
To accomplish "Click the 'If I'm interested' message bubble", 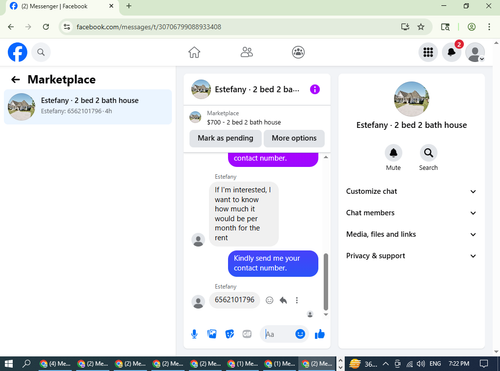I will click(244, 214).
